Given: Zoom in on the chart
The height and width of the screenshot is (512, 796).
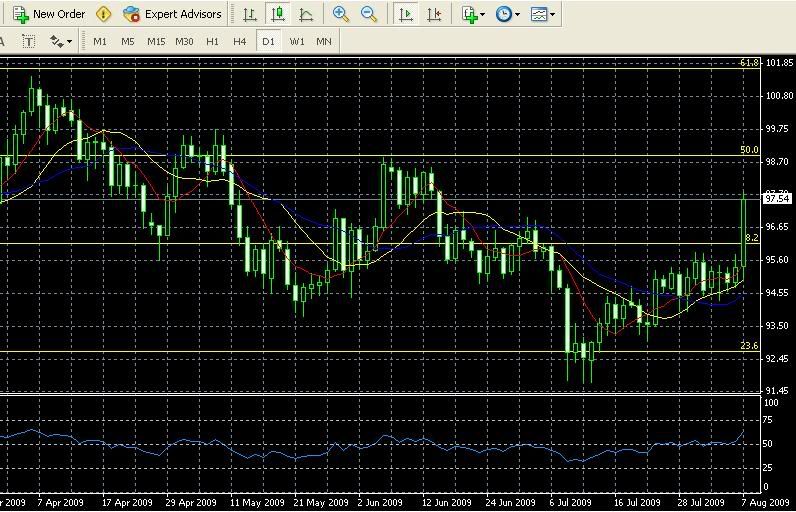Looking at the screenshot, I should click(x=341, y=14).
